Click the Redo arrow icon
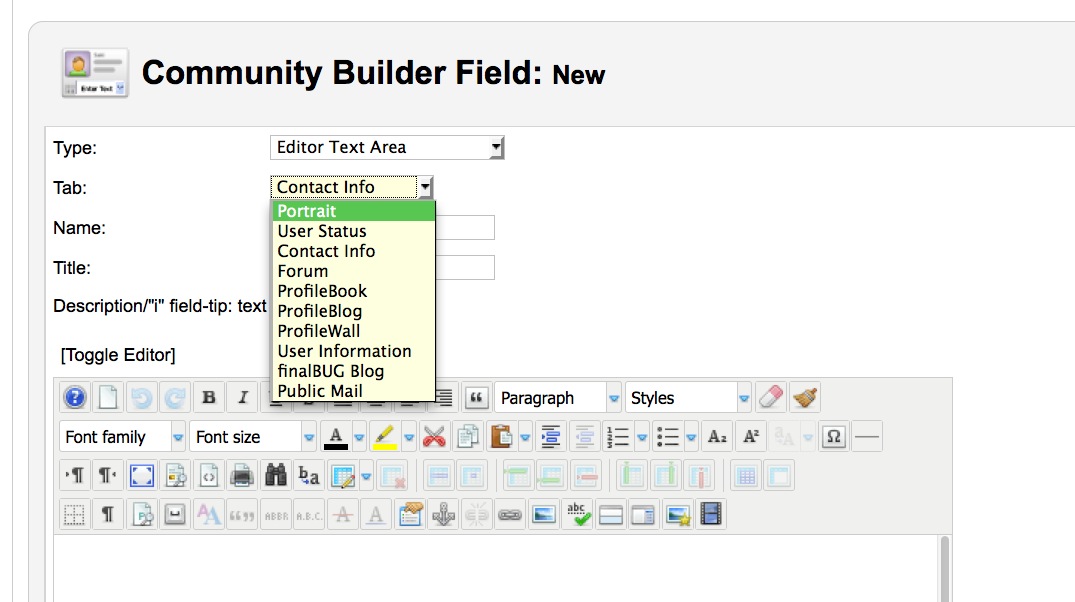 pyautogui.click(x=175, y=398)
